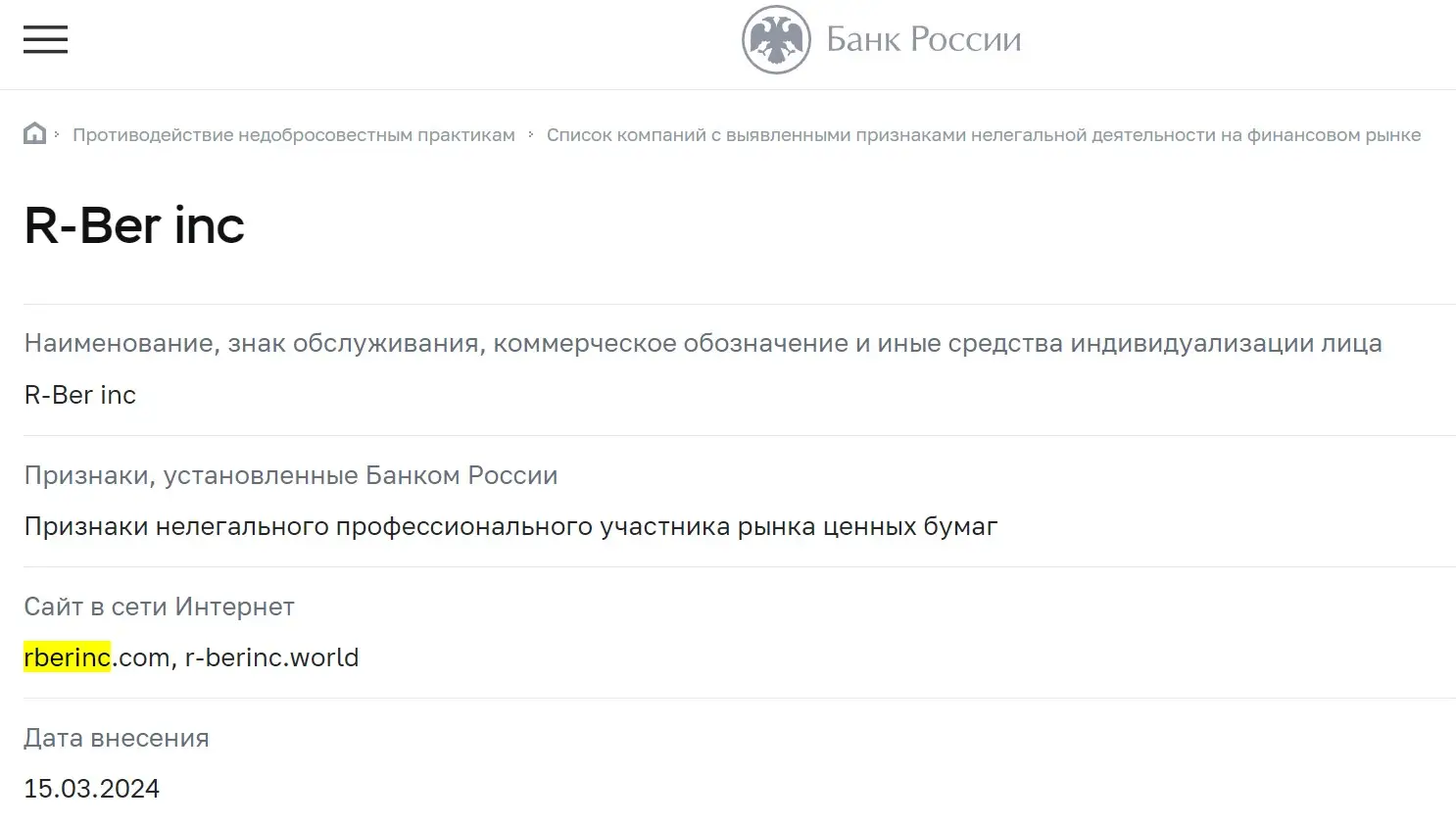1456x826 pixels.
Task: Click the small house symbol to go home
Action: pos(34,132)
